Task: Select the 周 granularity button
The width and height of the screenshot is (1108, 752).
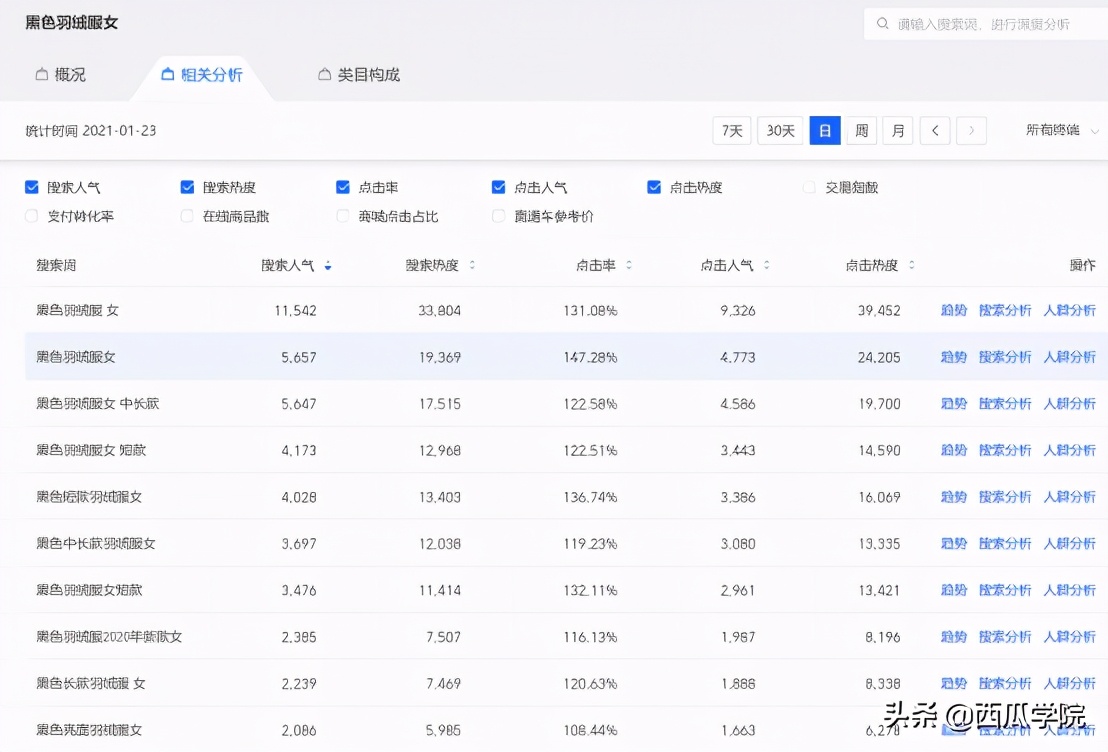Action: coord(861,131)
